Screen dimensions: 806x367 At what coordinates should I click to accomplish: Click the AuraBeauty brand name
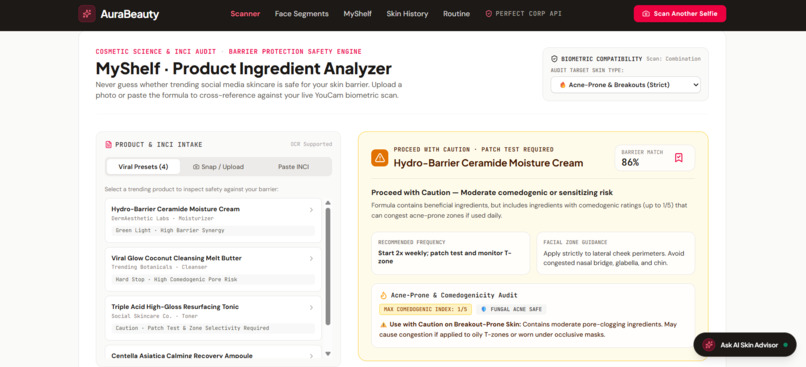(130, 14)
